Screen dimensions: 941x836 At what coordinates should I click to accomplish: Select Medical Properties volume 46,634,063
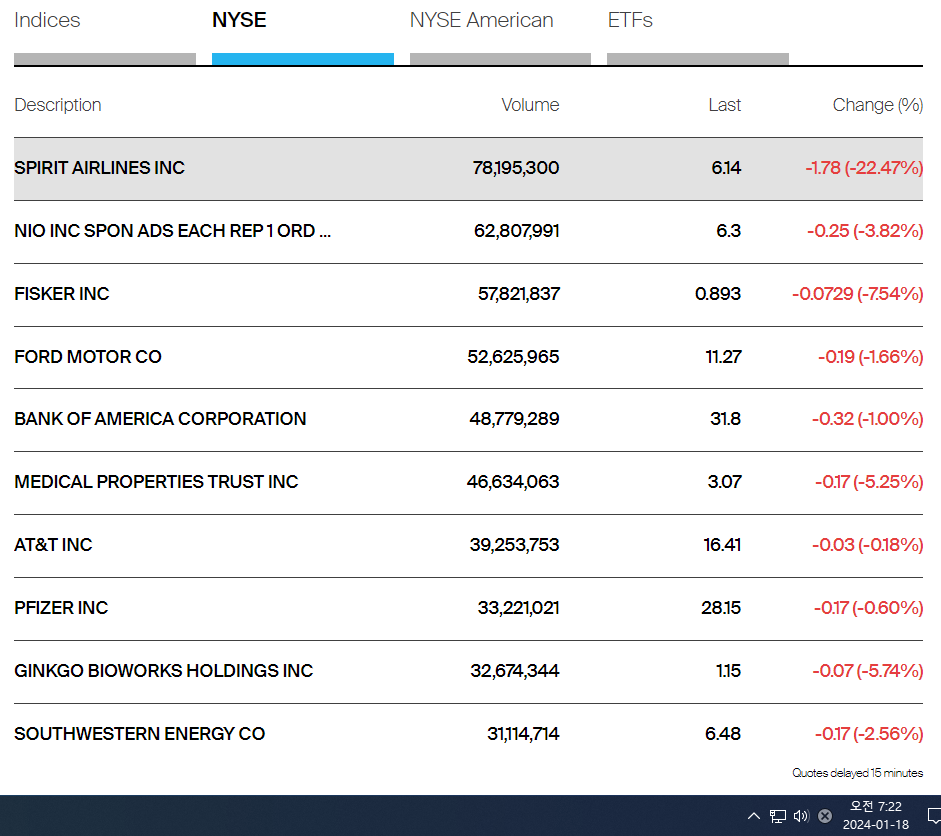pos(513,482)
